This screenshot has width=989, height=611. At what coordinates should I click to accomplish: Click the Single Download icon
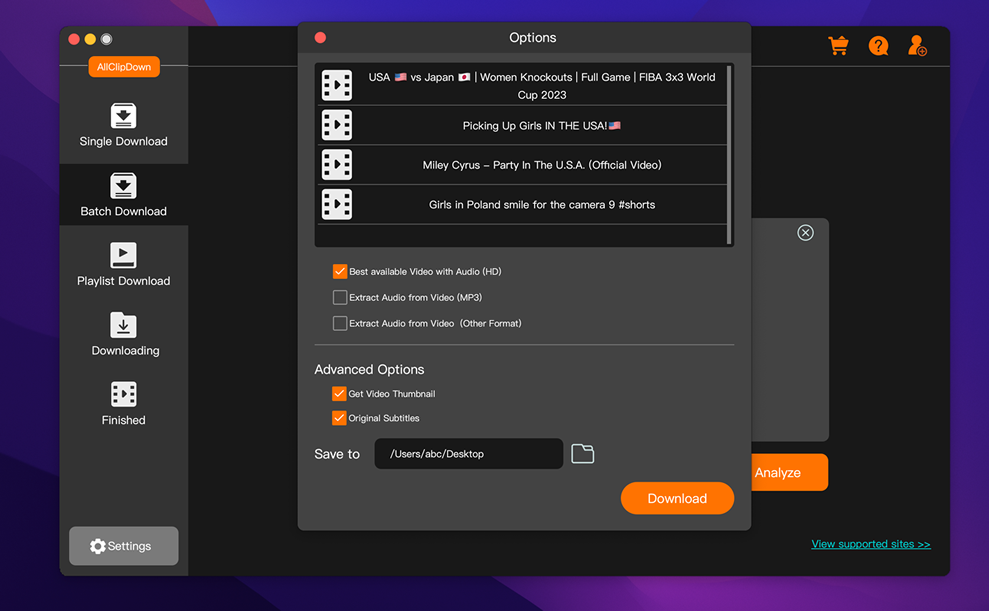(124, 115)
